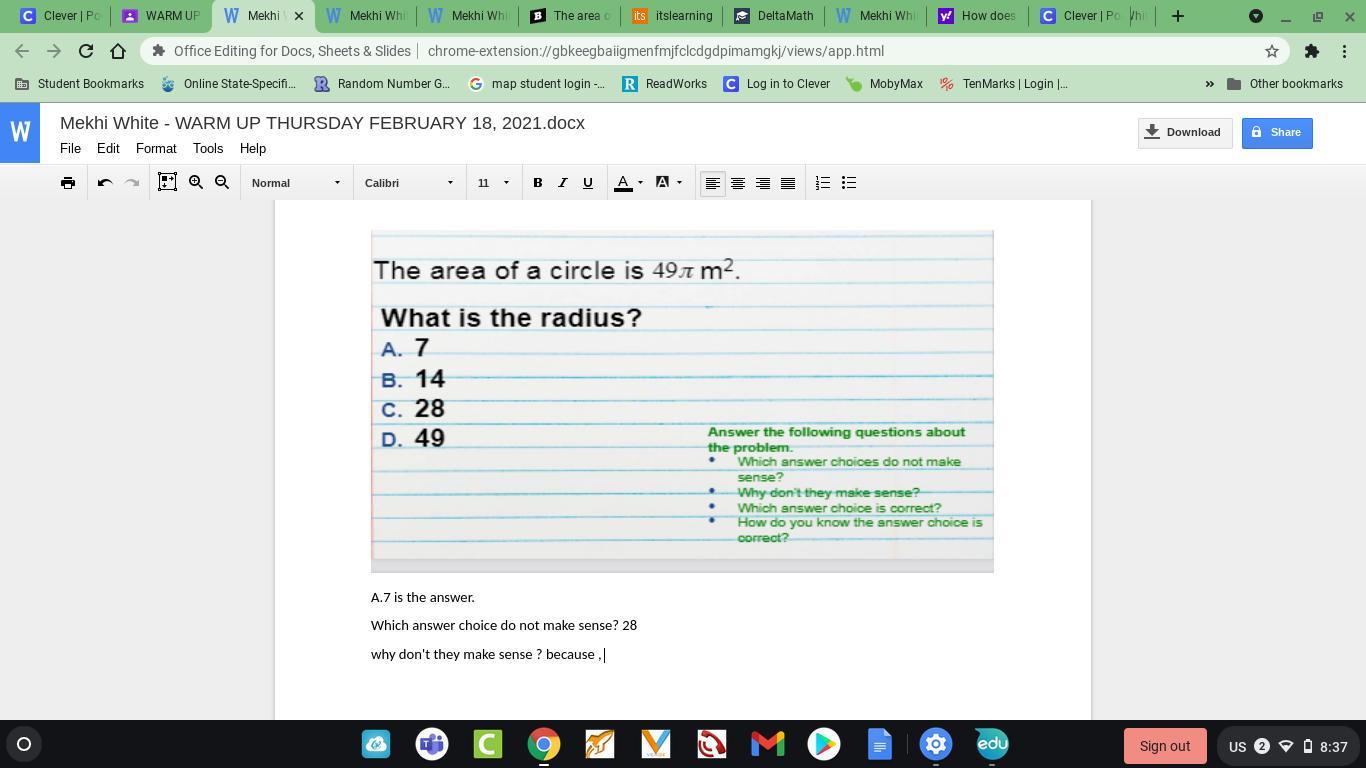Open Gmail from the shelf
The image size is (1366, 768).
[768, 744]
